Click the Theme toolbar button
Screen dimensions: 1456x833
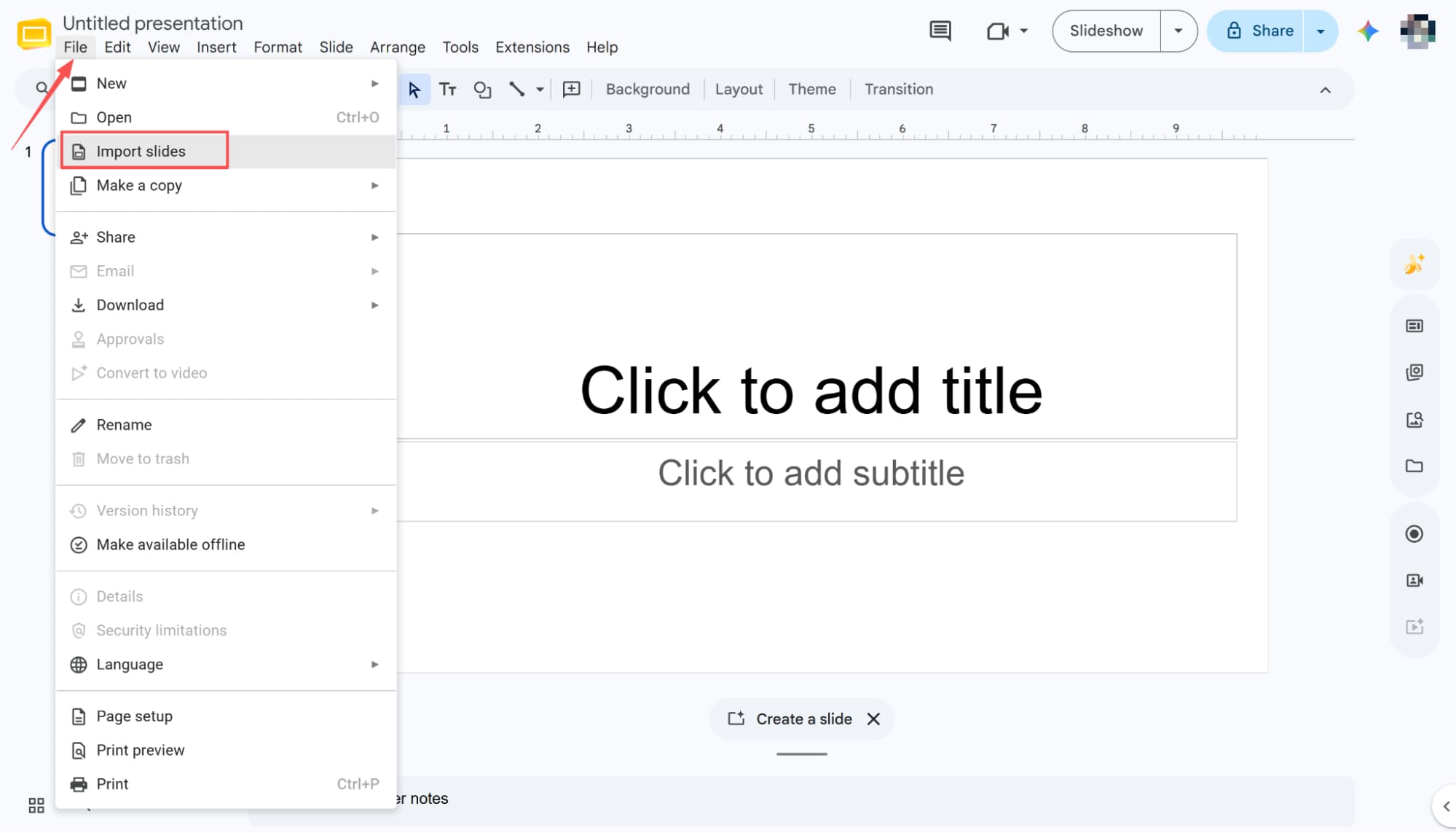(812, 89)
